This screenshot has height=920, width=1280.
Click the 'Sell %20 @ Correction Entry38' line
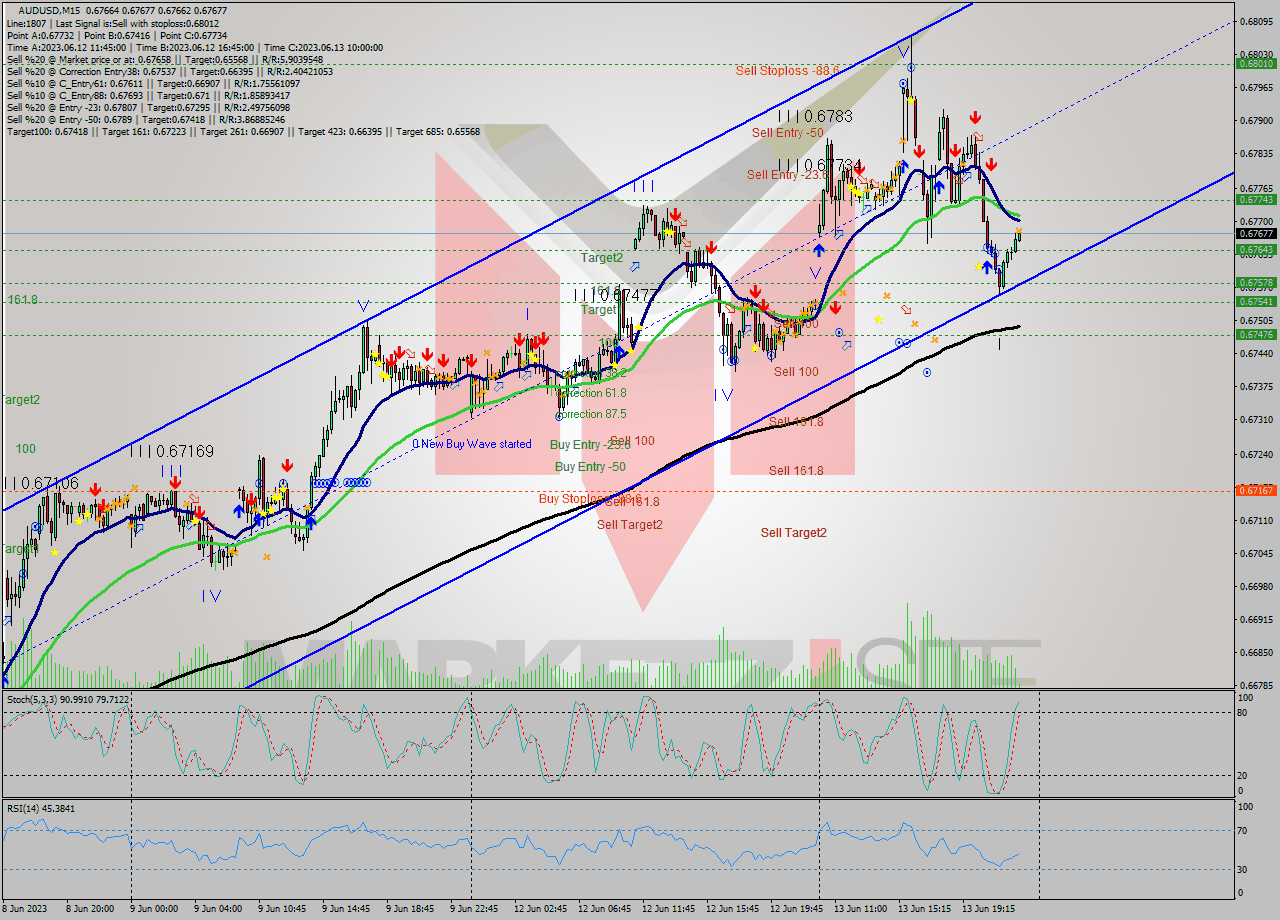[x=170, y=71]
